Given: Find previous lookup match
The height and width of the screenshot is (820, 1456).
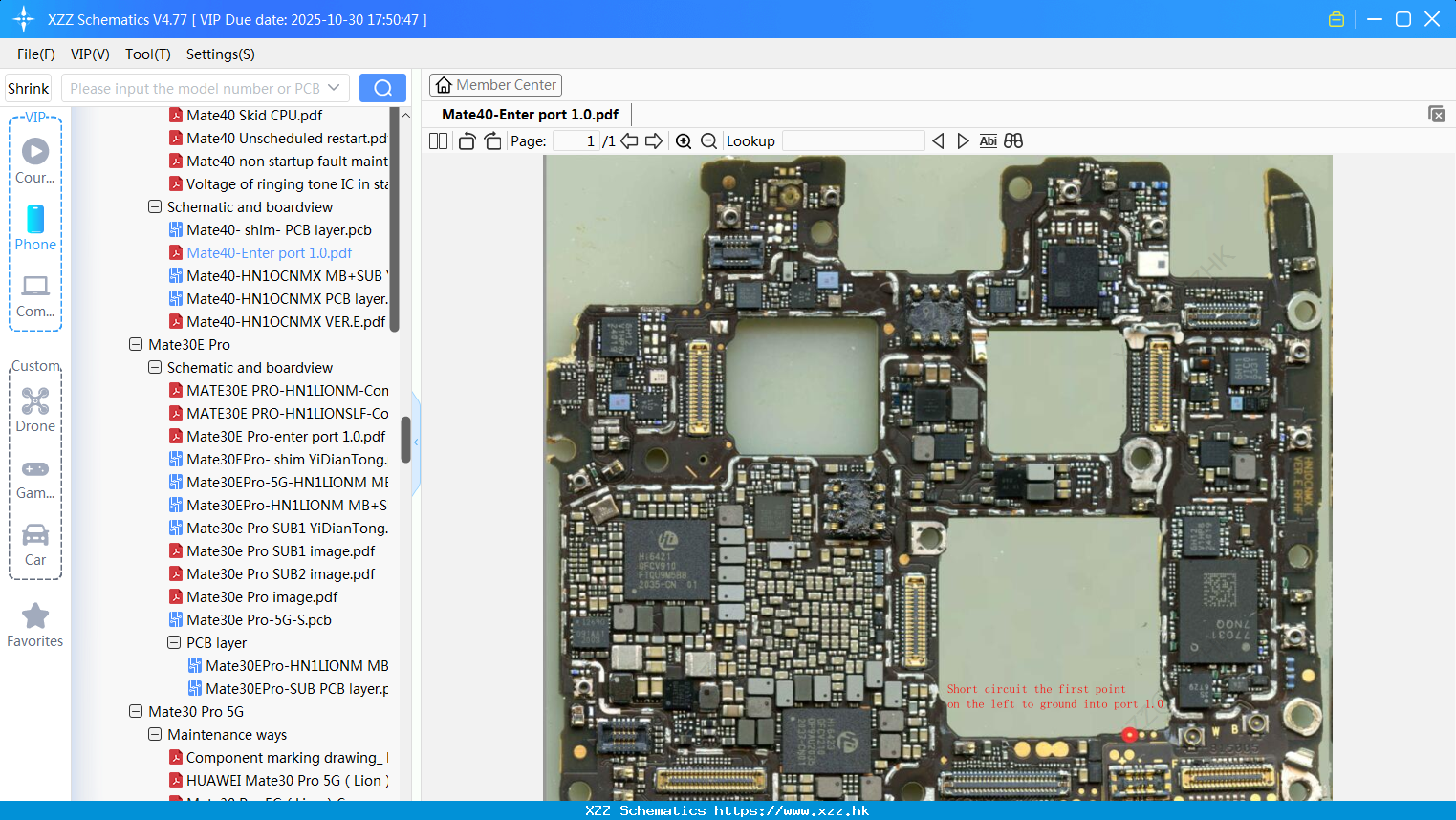Looking at the screenshot, I should 938,140.
